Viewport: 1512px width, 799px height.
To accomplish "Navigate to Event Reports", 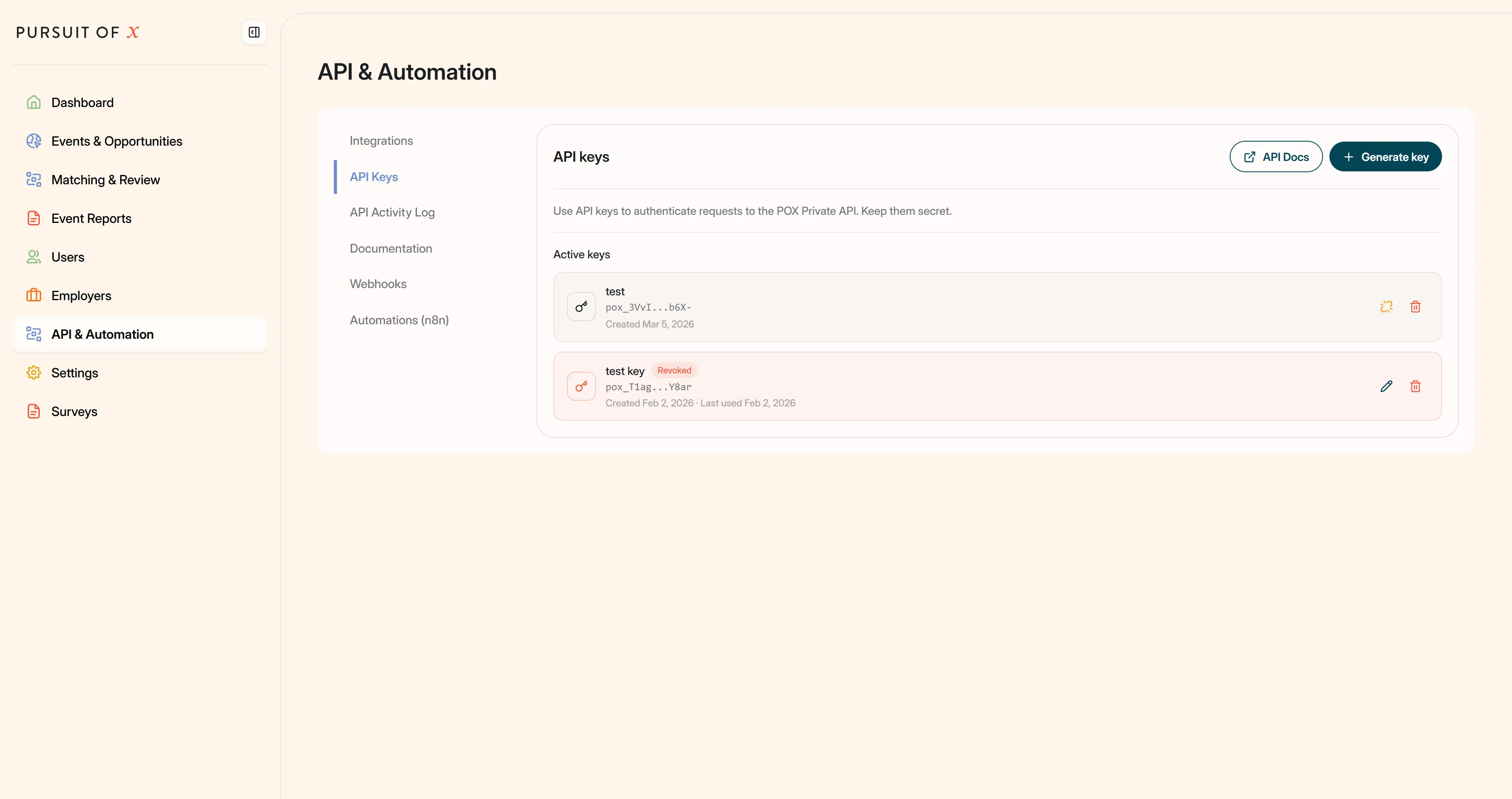I will click(x=140, y=218).
